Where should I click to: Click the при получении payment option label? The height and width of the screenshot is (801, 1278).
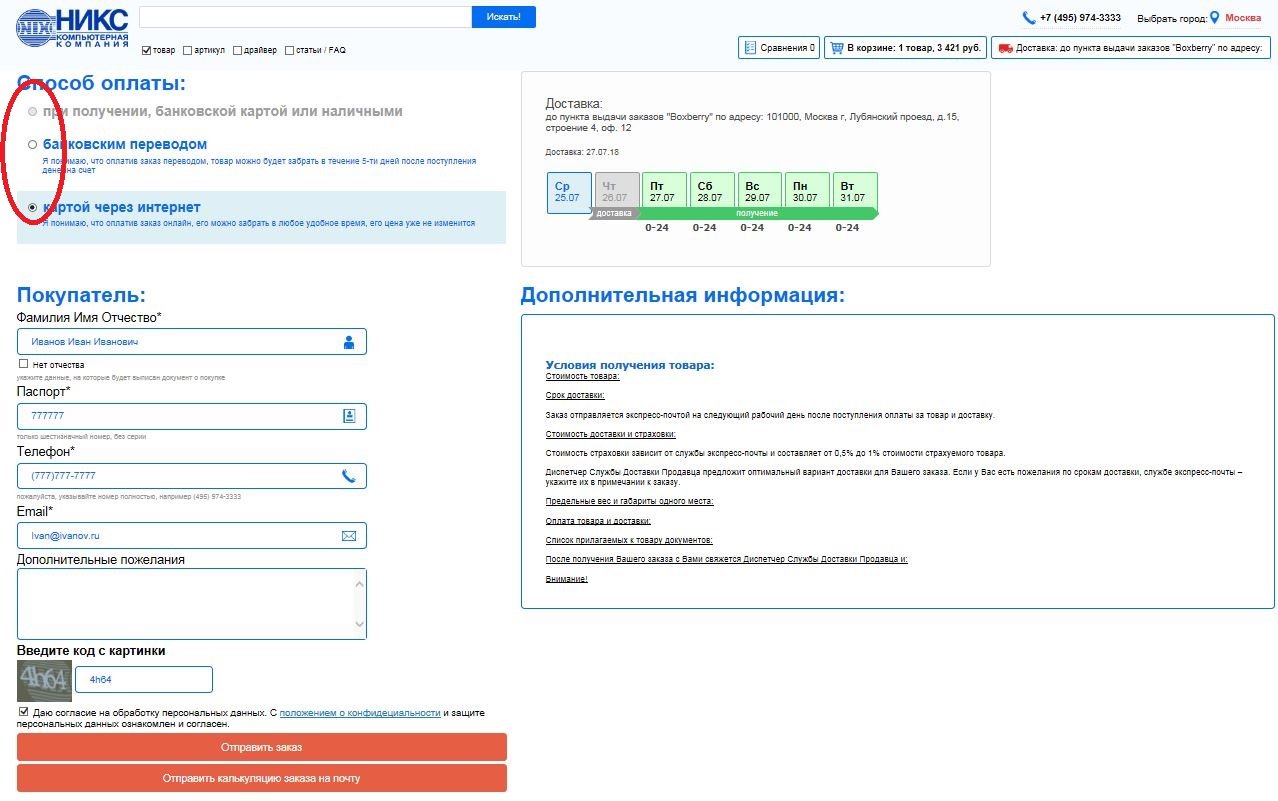point(223,111)
